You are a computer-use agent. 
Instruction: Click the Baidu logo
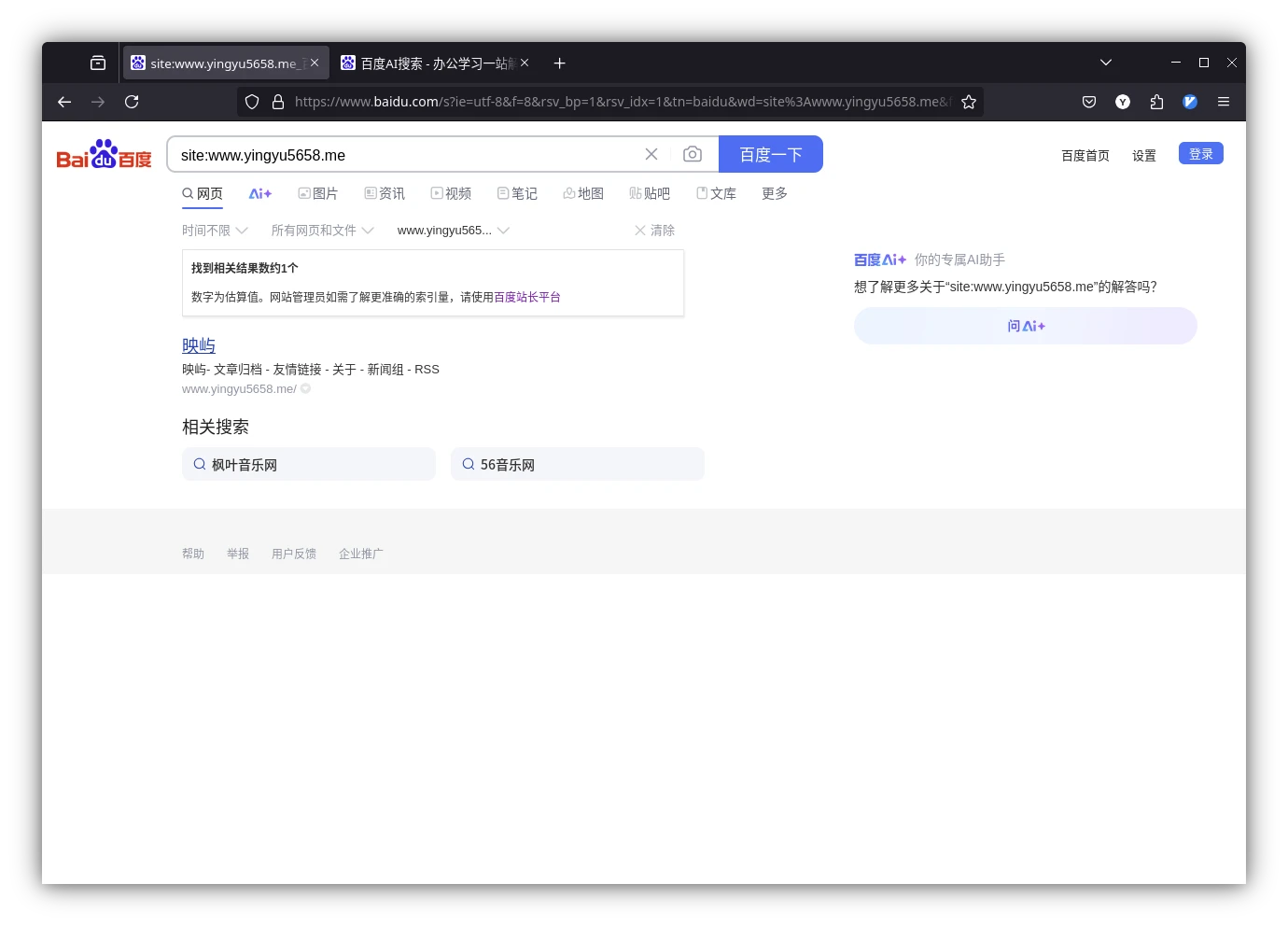pos(104,155)
